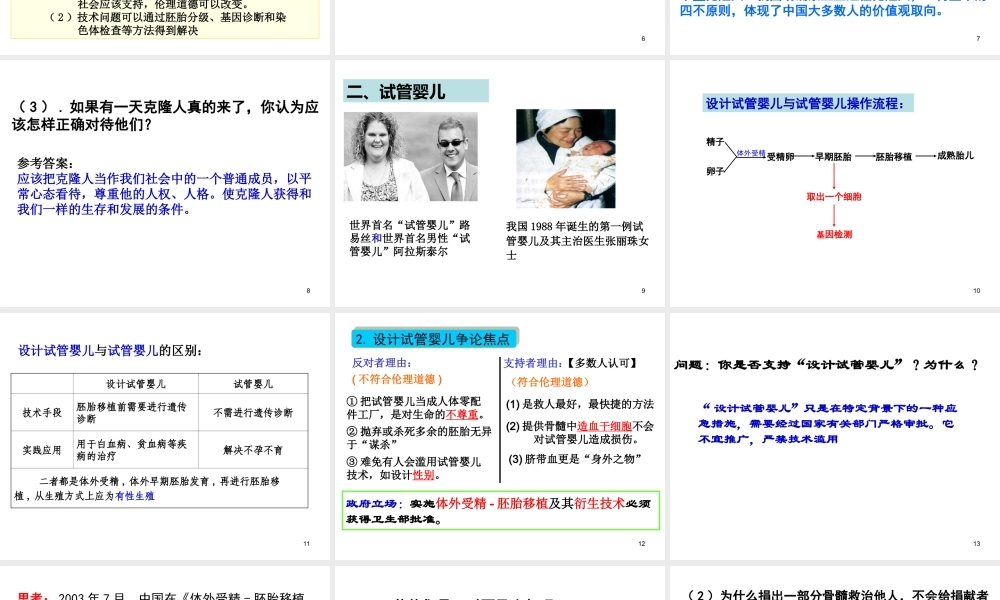The image size is (1000, 600).
Task: Click the slide number 13 label
Action: pos(976,544)
